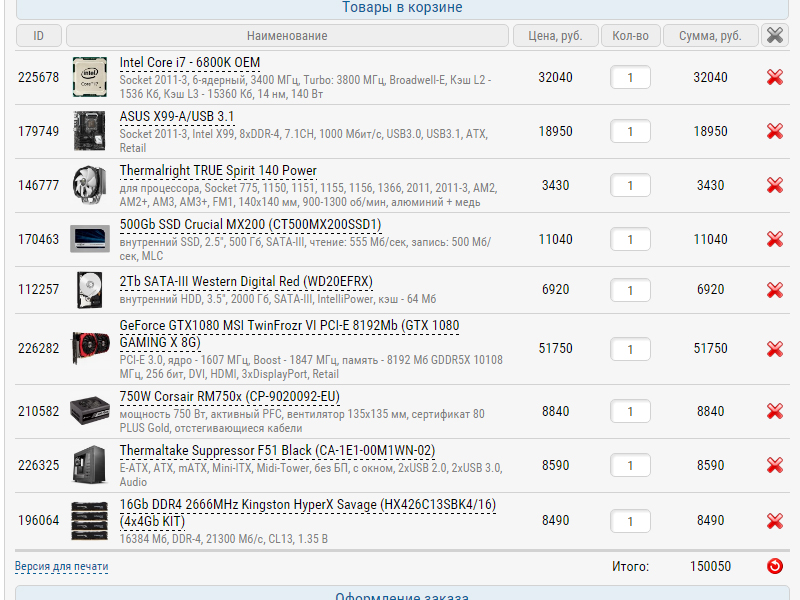Image resolution: width=800 pixels, height=600 pixels.
Task: Select product ID 210582
Action: pyautogui.click(x=38, y=411)
